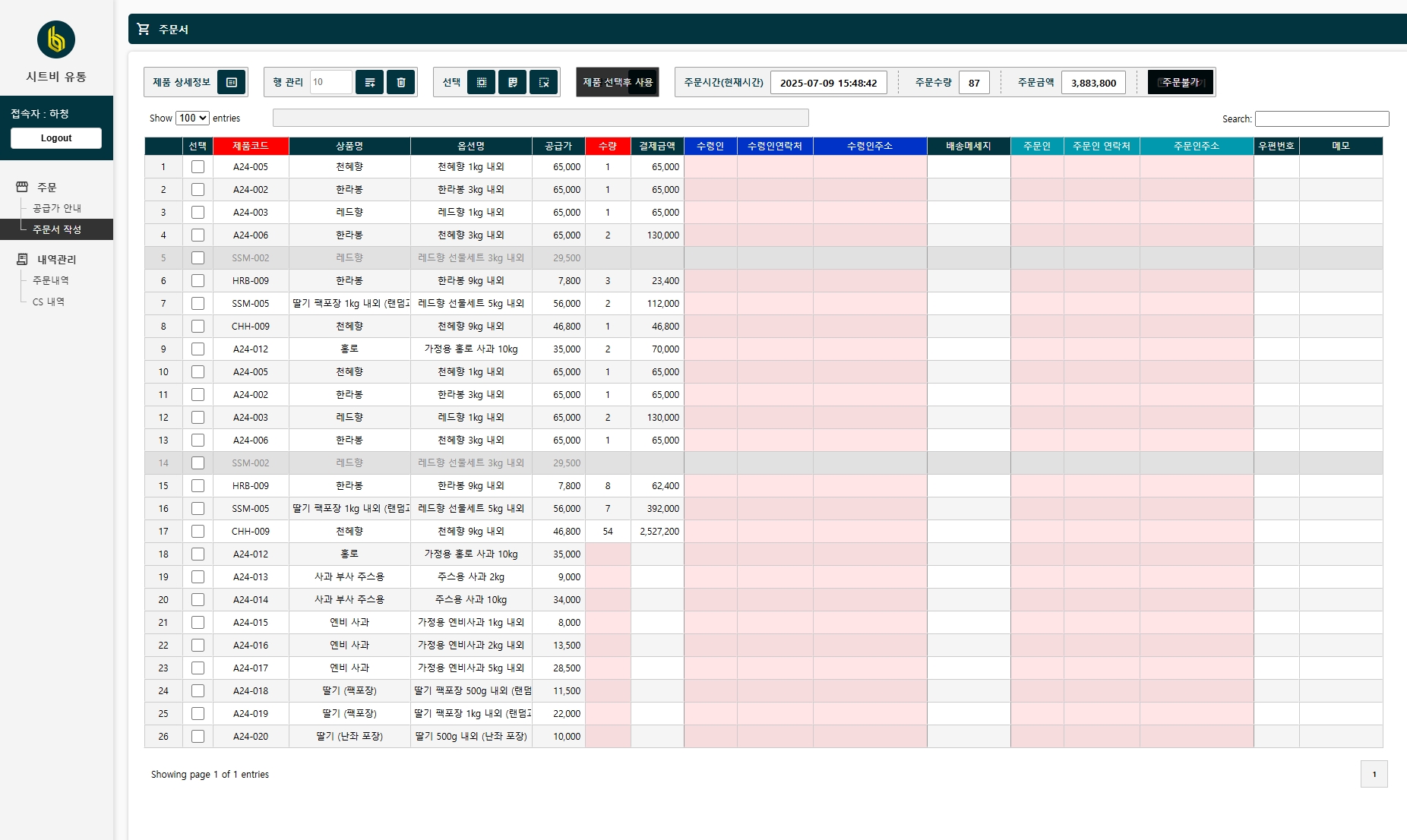Viewport: 1407px width, 840px height.
Task: Click the deselect icon in 선택 group
Action: pyautogui.click(x=544, y=82)
